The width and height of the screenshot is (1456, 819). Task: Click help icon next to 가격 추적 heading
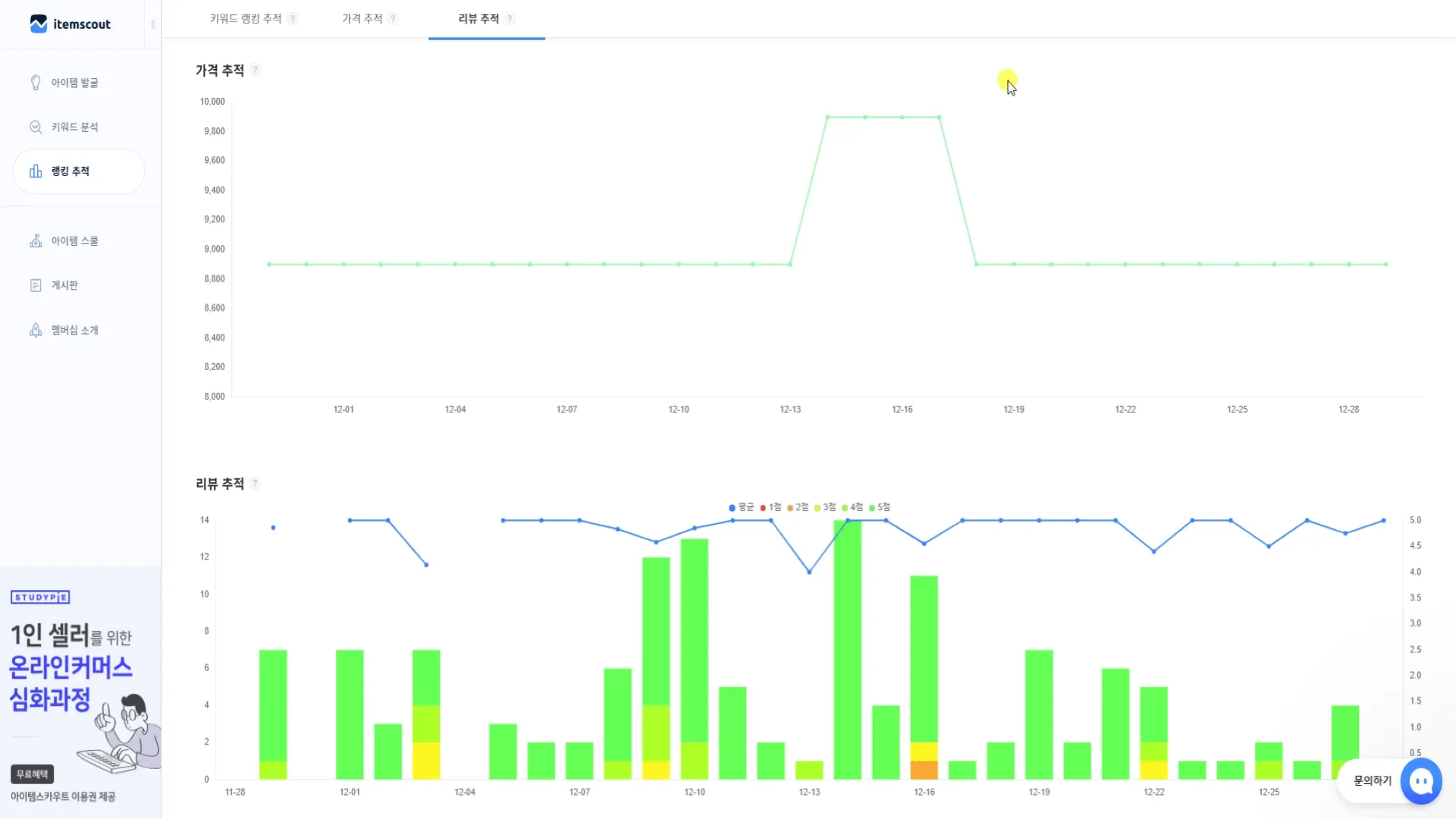(x=256, y=70)
